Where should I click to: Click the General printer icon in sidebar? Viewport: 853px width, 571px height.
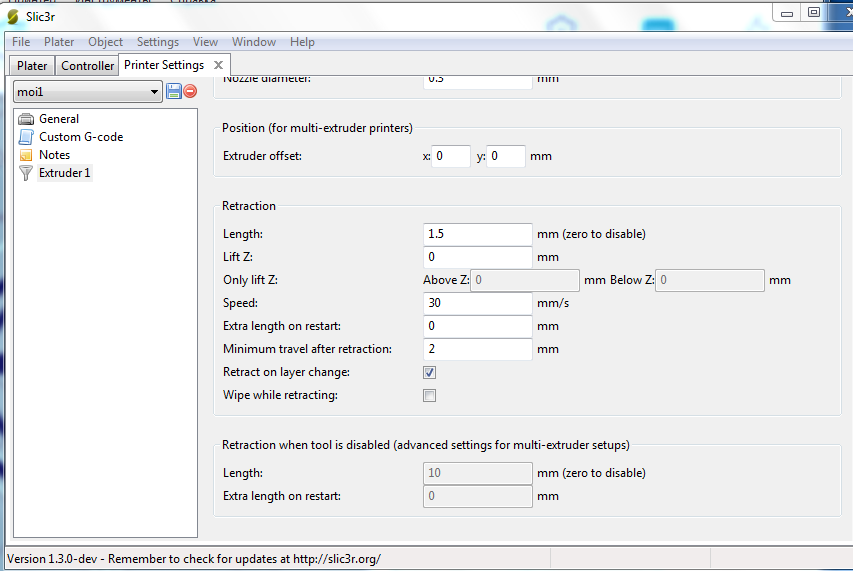(26, 119)
